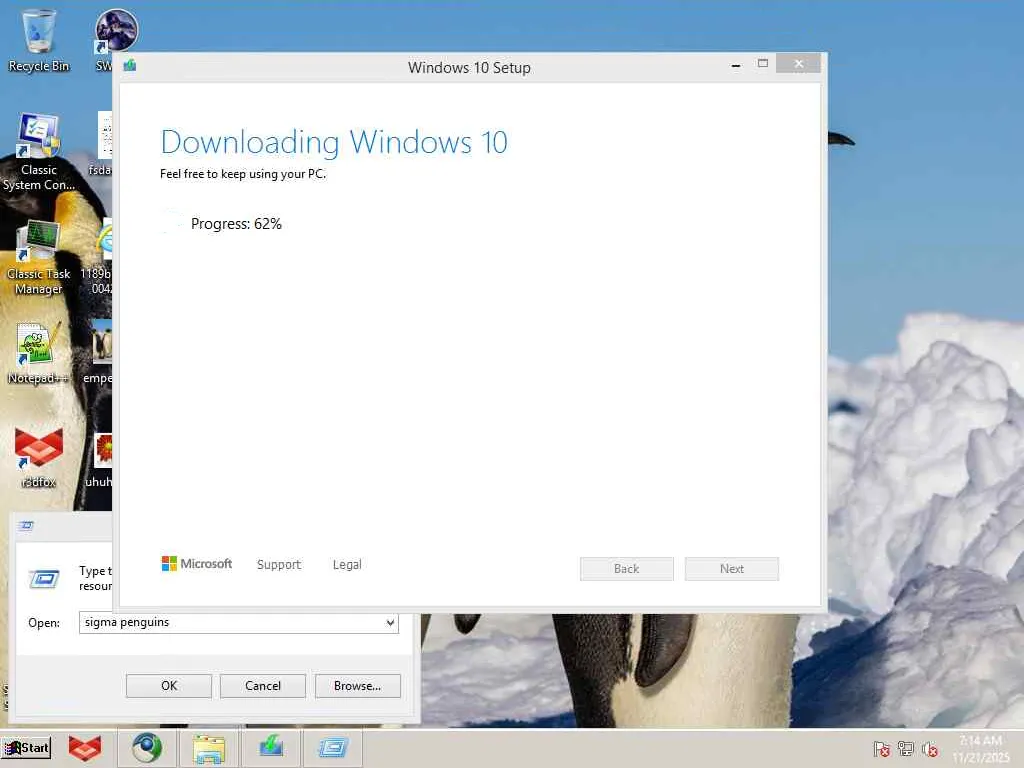This screenshot has width=1024, height=768.
Task: Open the radfox desktop shortcut
Action: click(x=39, y=458)
